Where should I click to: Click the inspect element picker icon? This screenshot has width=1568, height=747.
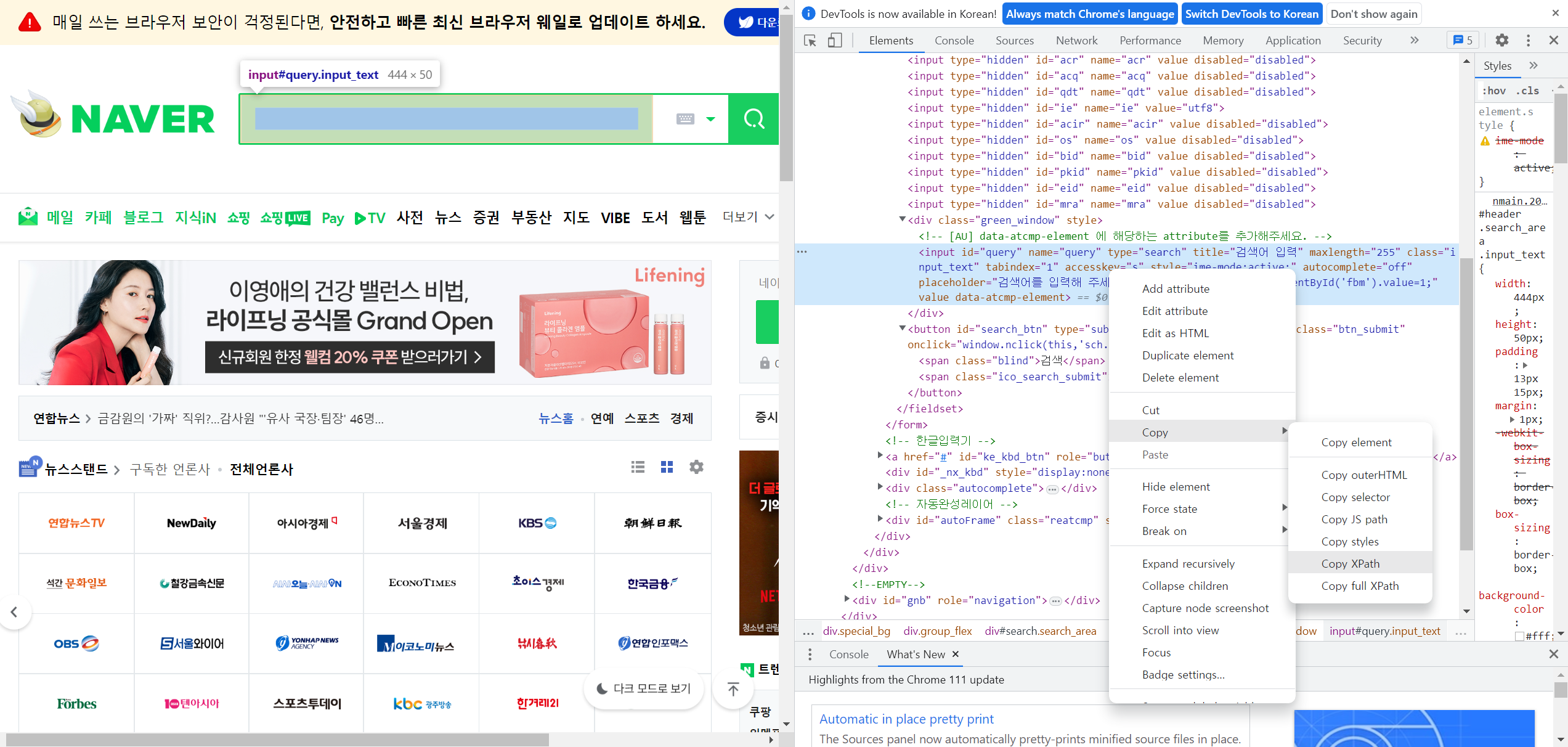click(810, 41)
